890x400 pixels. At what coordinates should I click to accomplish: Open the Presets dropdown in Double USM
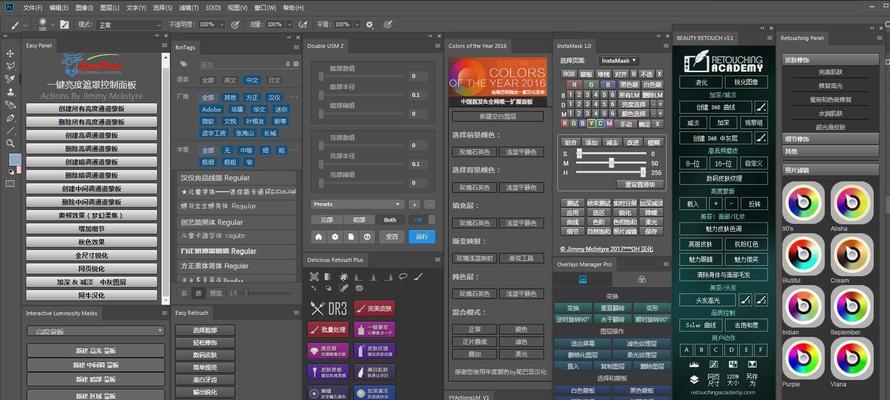(x=358, y=204)
